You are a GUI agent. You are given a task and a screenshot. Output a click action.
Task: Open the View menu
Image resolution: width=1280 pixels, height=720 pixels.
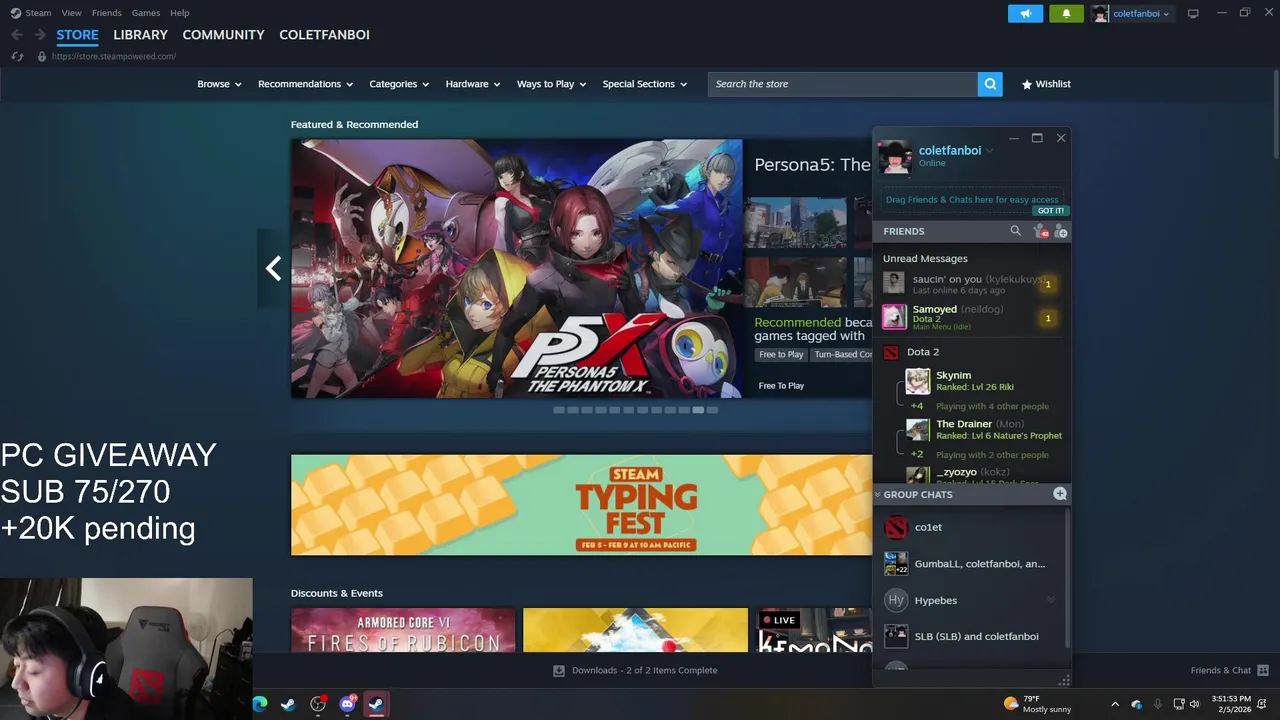72,13
